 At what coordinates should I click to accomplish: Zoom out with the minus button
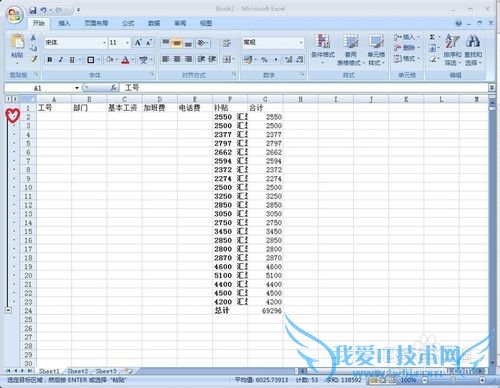[x=425, y=380]
